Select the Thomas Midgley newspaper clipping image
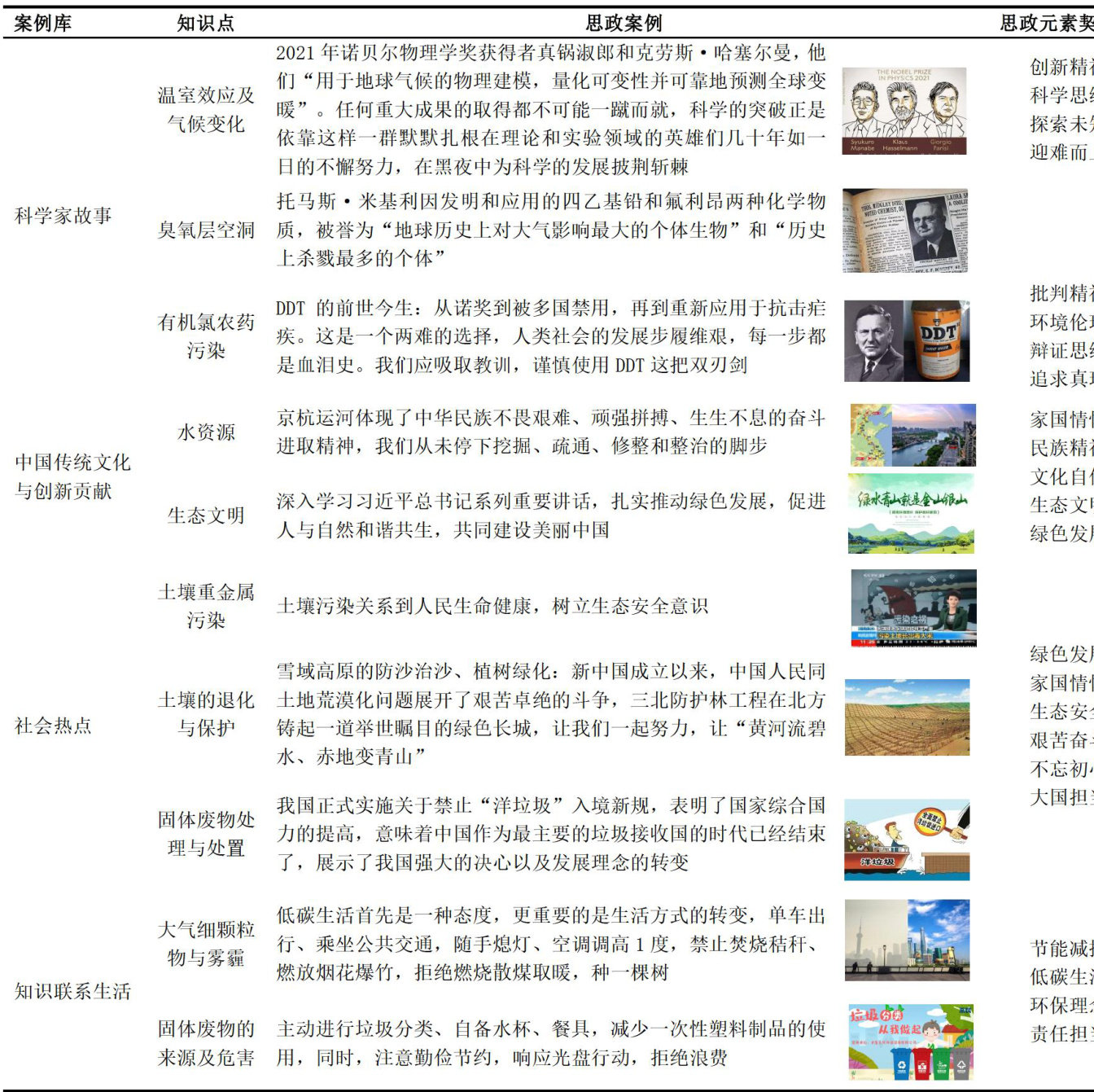This screenshot has height=1092, width=1094. (x=905, y=231)
